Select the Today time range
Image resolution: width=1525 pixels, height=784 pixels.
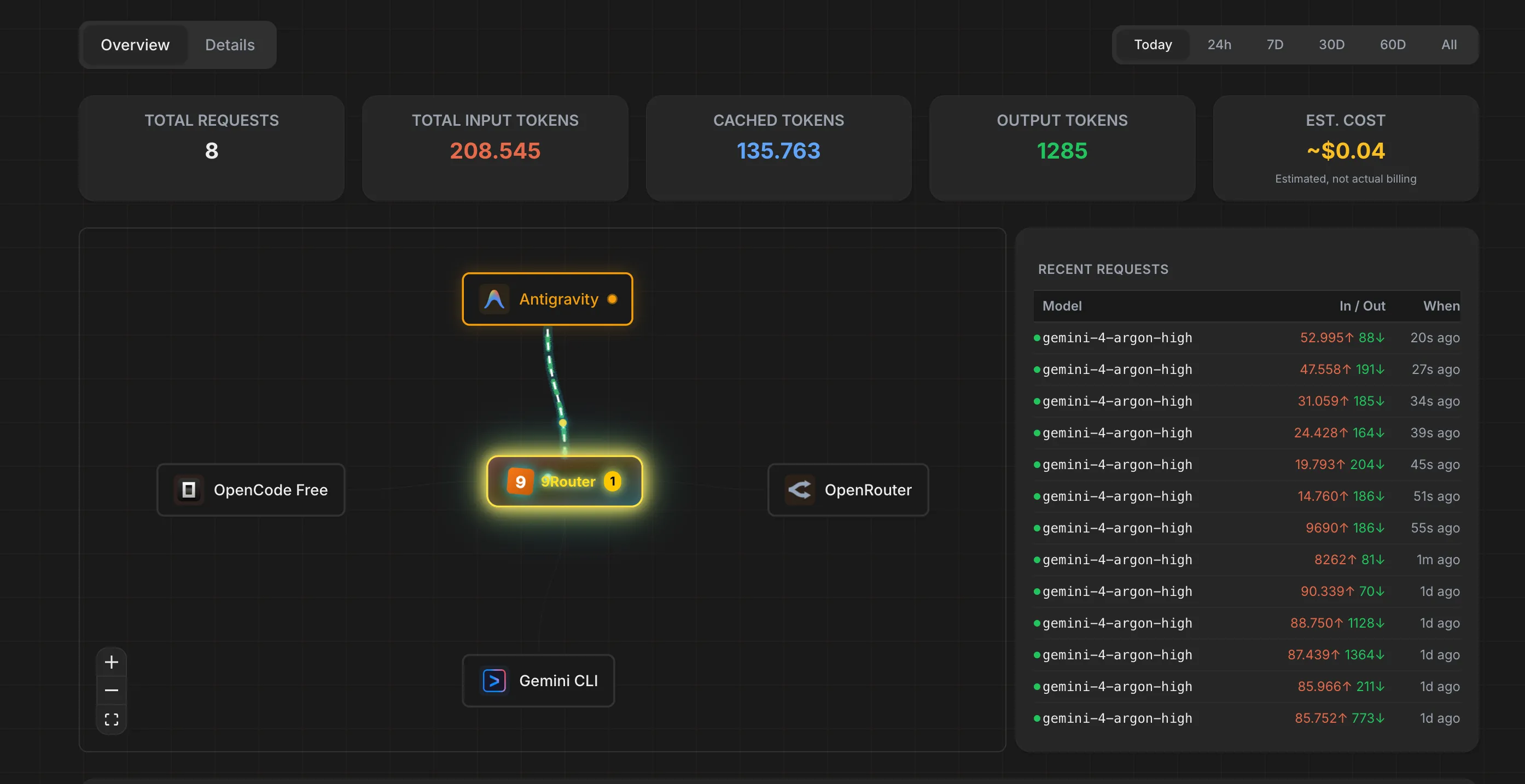coord(1153,44)
